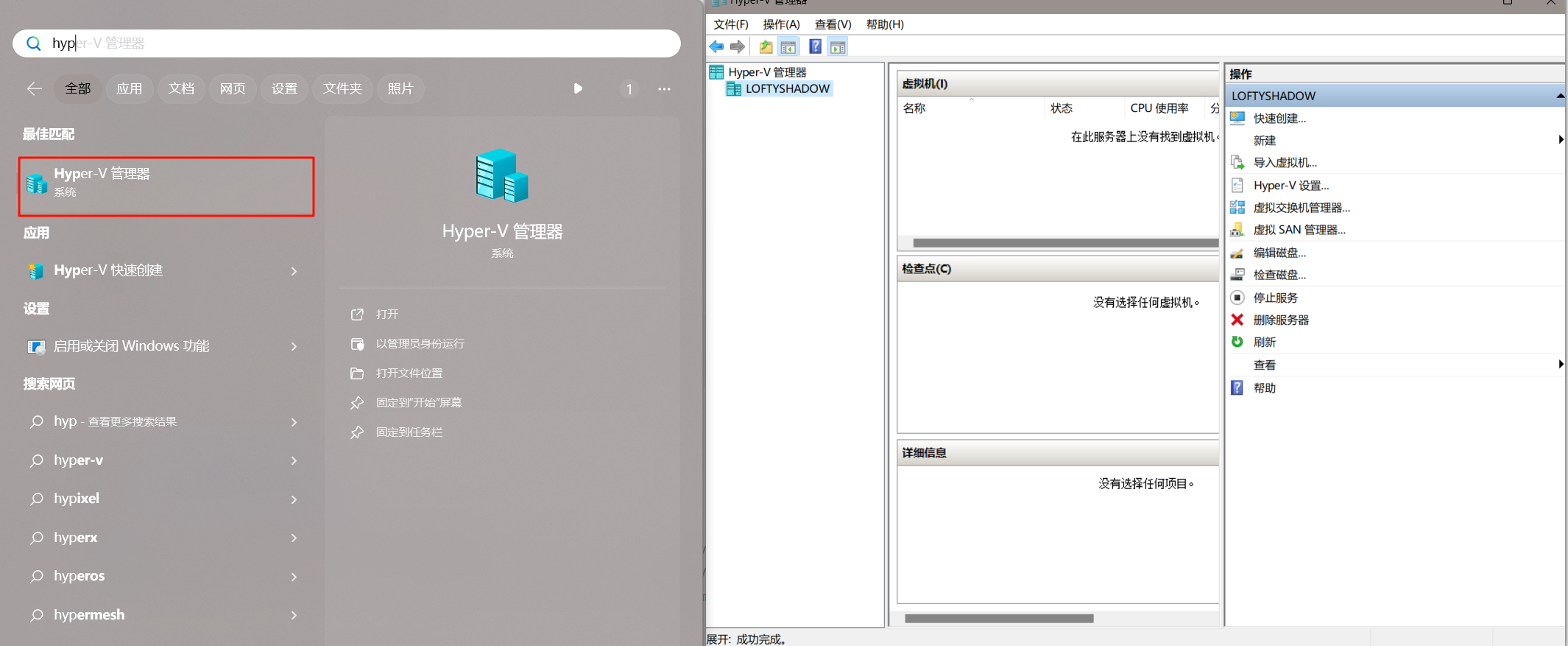Viewport: 1568px width, 646px height.
Task: Expand the 'hyp' web search result chevron
Action: point(294,422)
